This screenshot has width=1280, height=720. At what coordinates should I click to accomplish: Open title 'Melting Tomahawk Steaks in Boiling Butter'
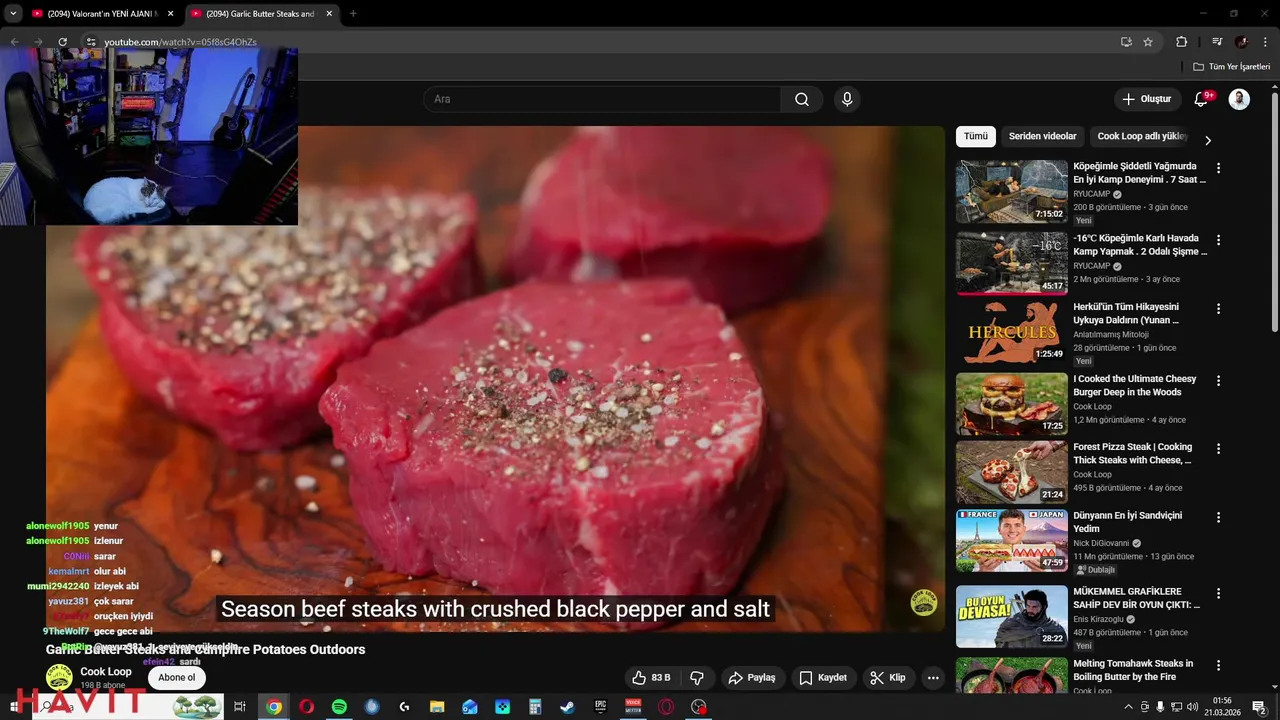tap(1133, 670)
